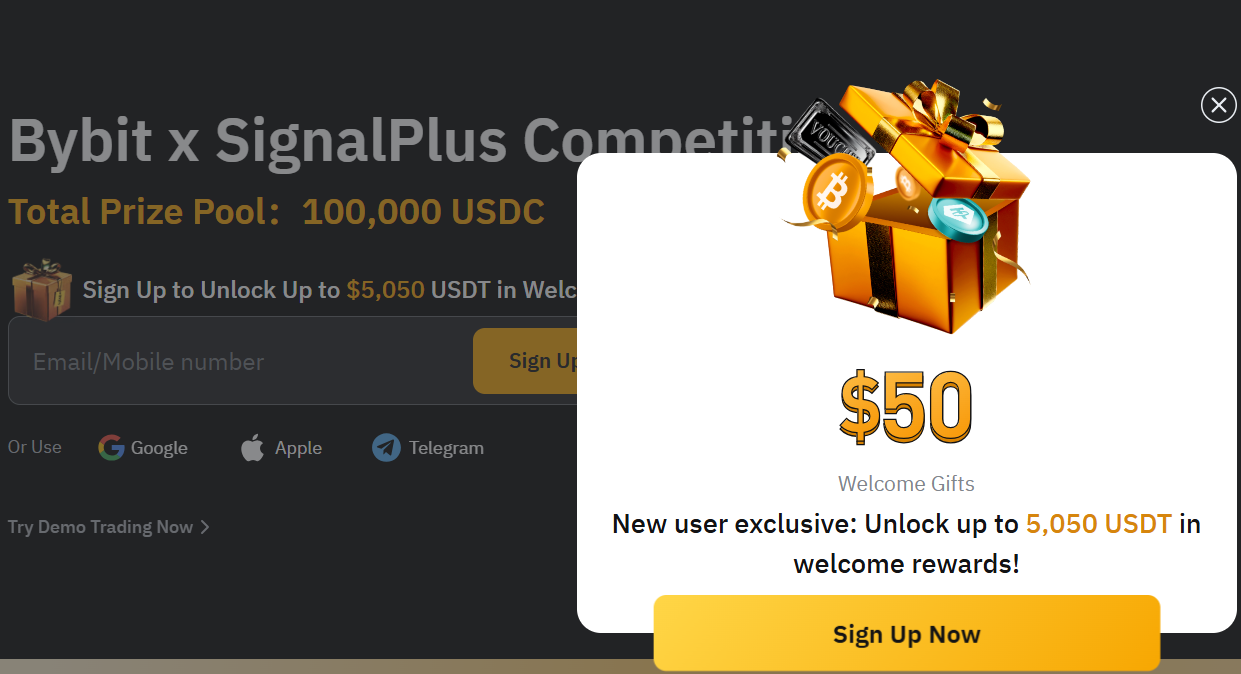Click the Apple logo icon
This screenshot has height=674, width=1241.
point(252,448)
